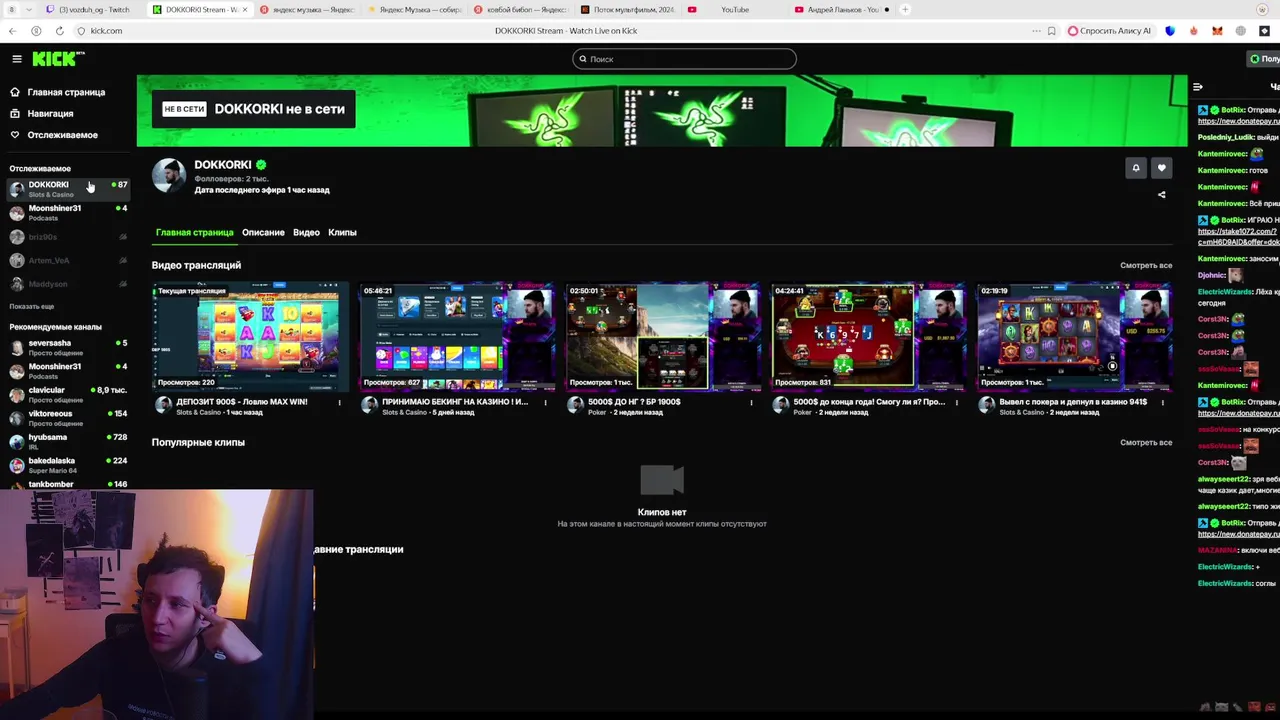Open three-dot menu of ДЕПОЗИТ 900$ video
1280x720 pixels.
point(339,402)
